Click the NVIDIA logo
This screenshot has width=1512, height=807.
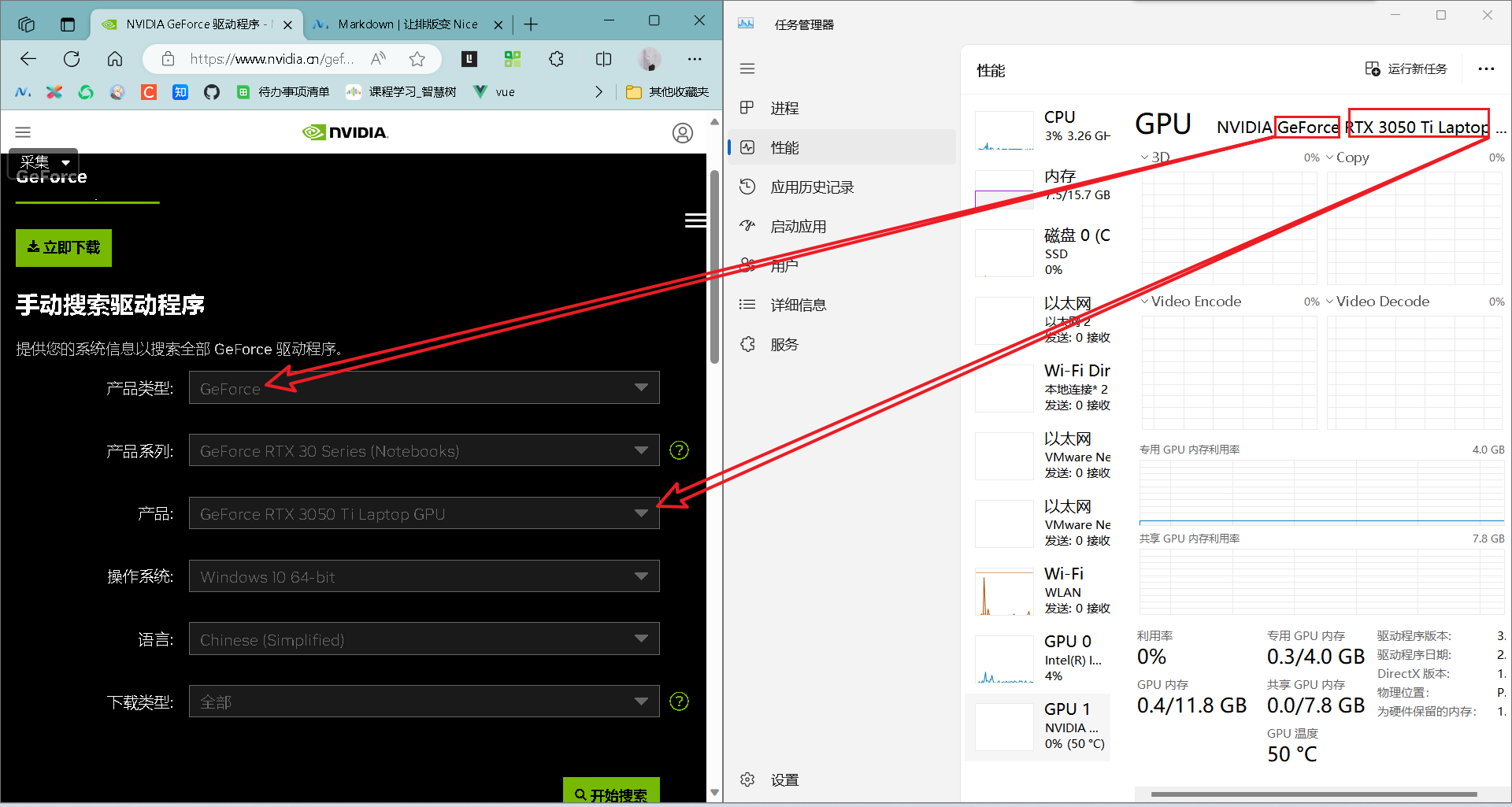pos(345,132)
